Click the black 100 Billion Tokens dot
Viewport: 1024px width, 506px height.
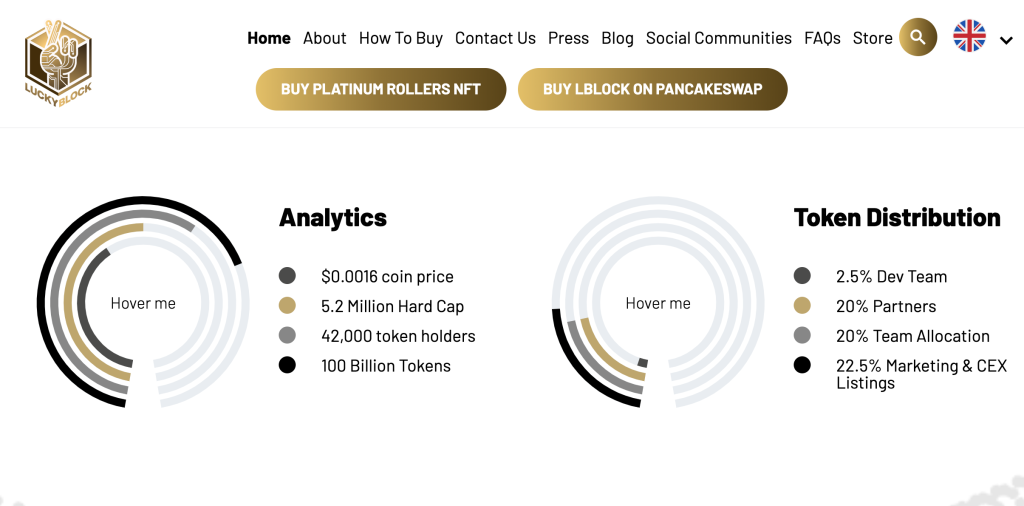pyautogui.click(x=287, y=366)
